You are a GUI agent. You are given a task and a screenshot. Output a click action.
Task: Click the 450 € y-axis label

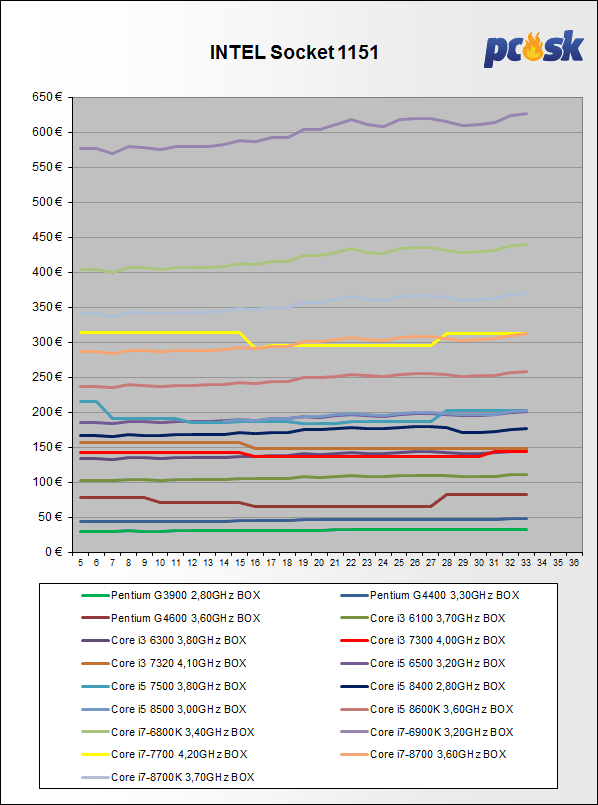coord(47,237)
